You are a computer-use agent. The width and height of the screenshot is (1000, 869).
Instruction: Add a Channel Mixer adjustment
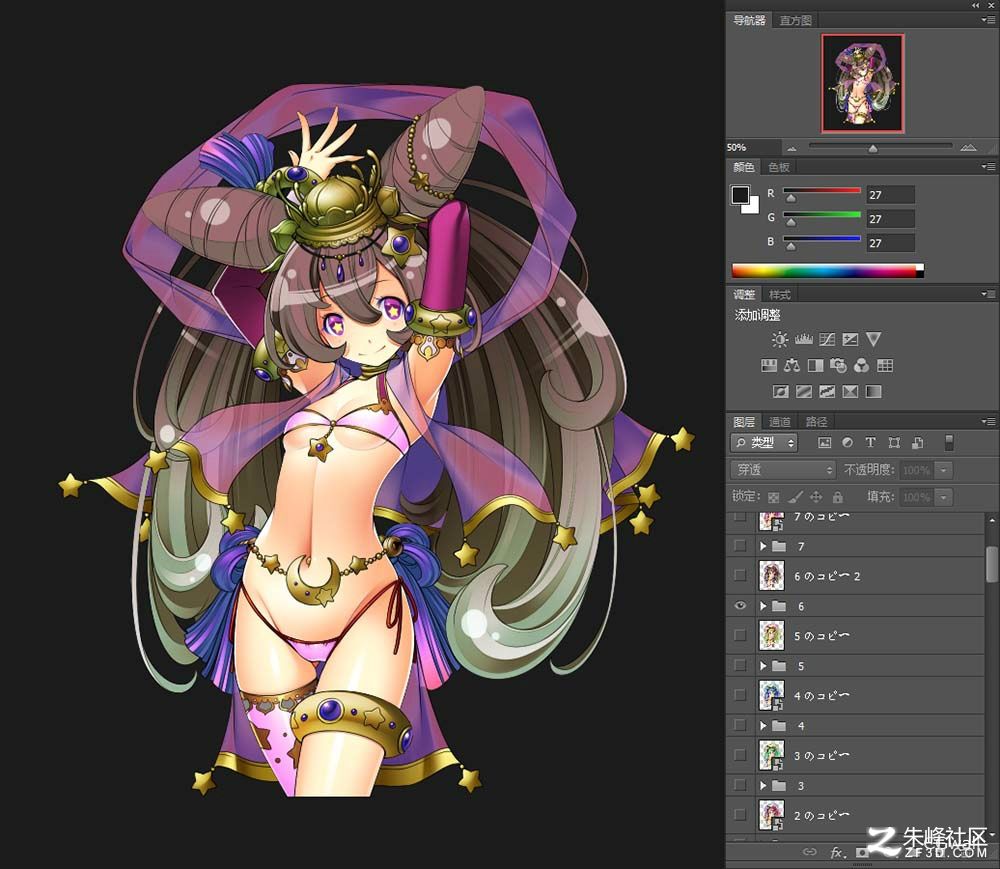[862, 365]
